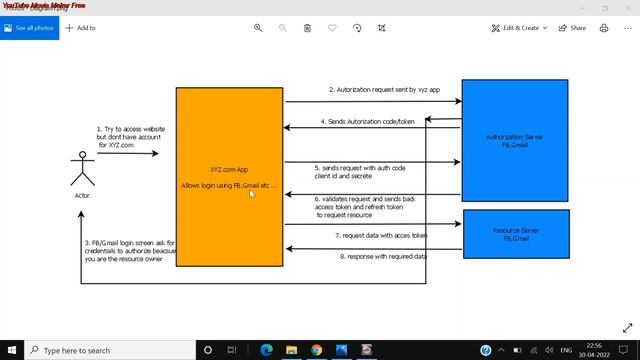Viewport: 640px width, 360px height.
Task: Open Task View on taskbar
Action: click(232, 350)
